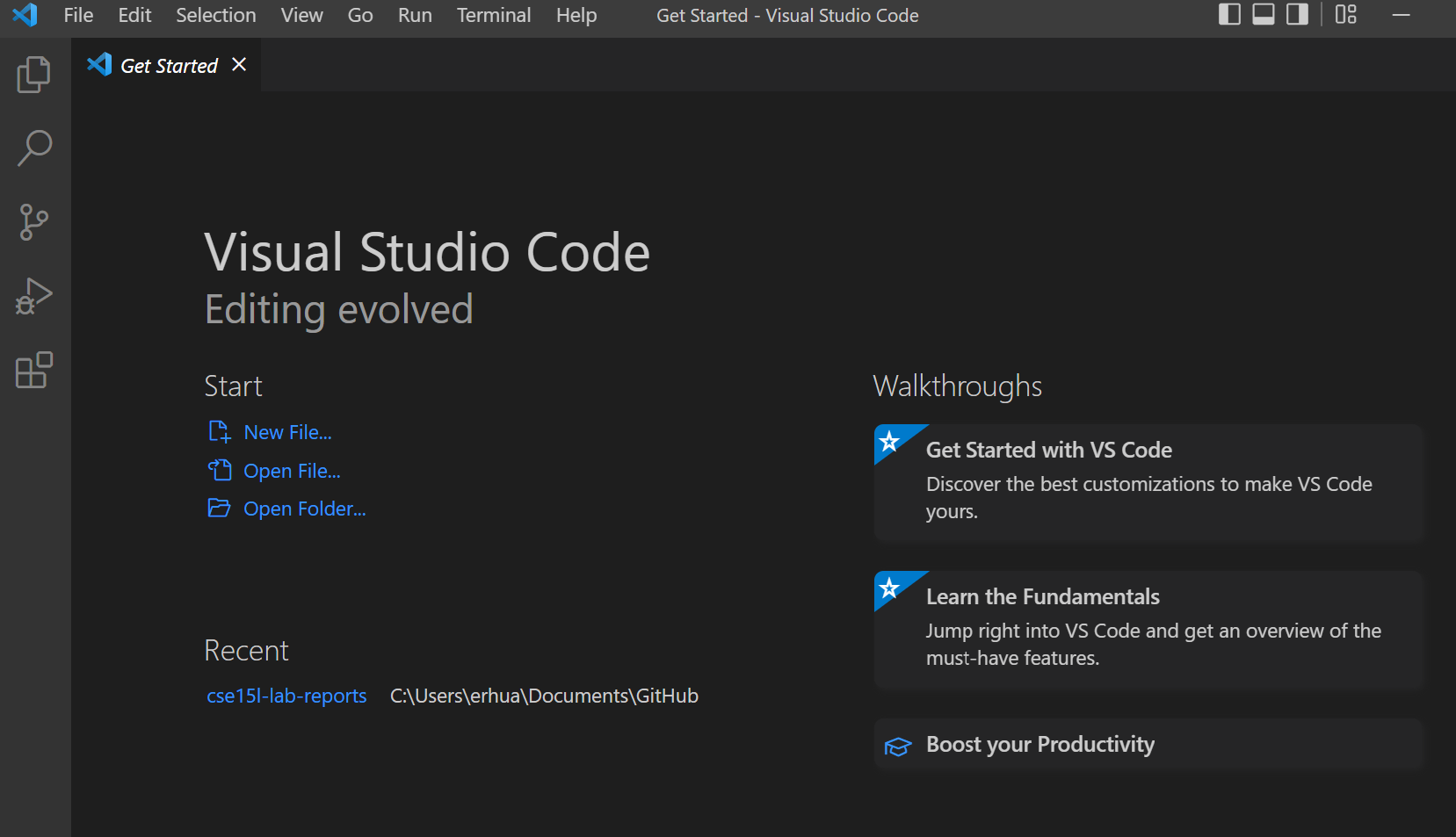This screenshot has width=1456, height=837.
Task: Click the New File... link
Action: (287, 432)
